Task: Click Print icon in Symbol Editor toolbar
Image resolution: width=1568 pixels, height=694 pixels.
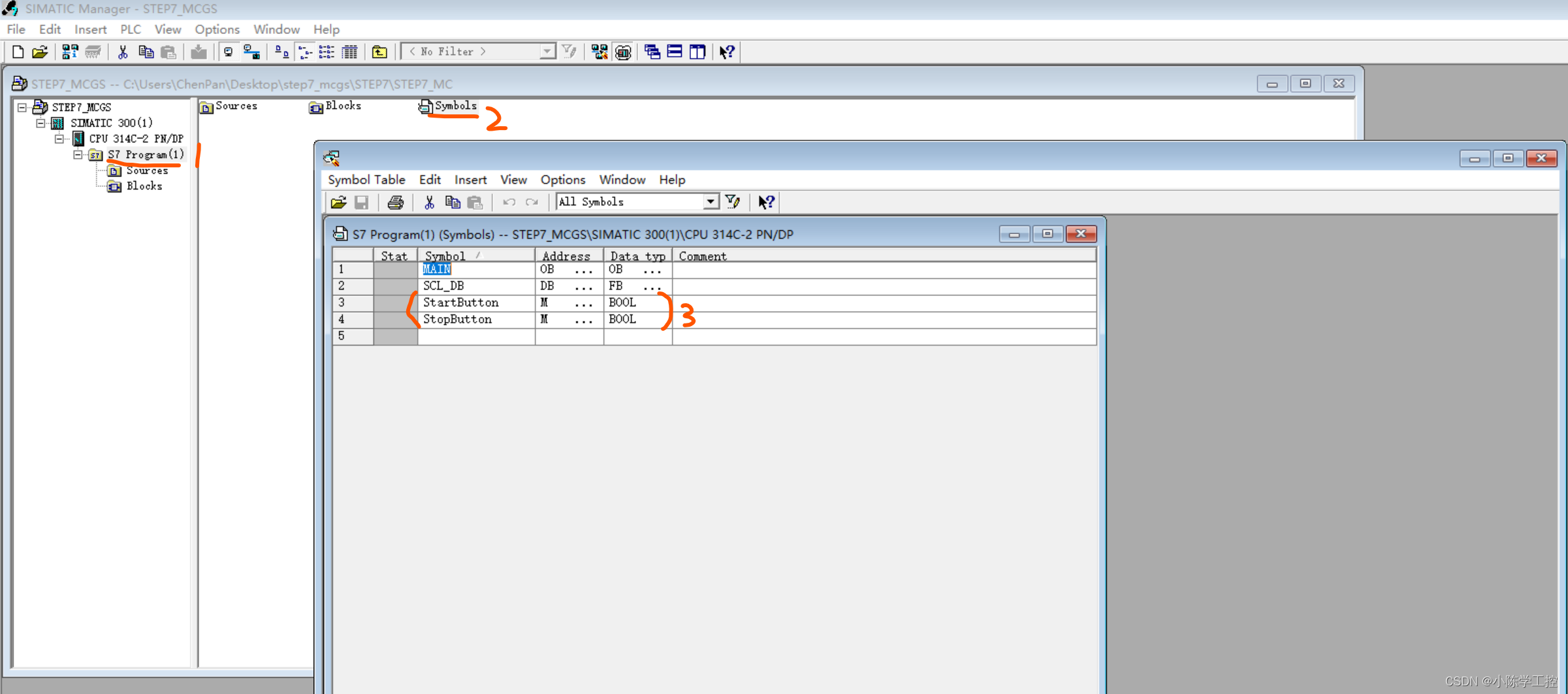Action: tap(395, 203)
